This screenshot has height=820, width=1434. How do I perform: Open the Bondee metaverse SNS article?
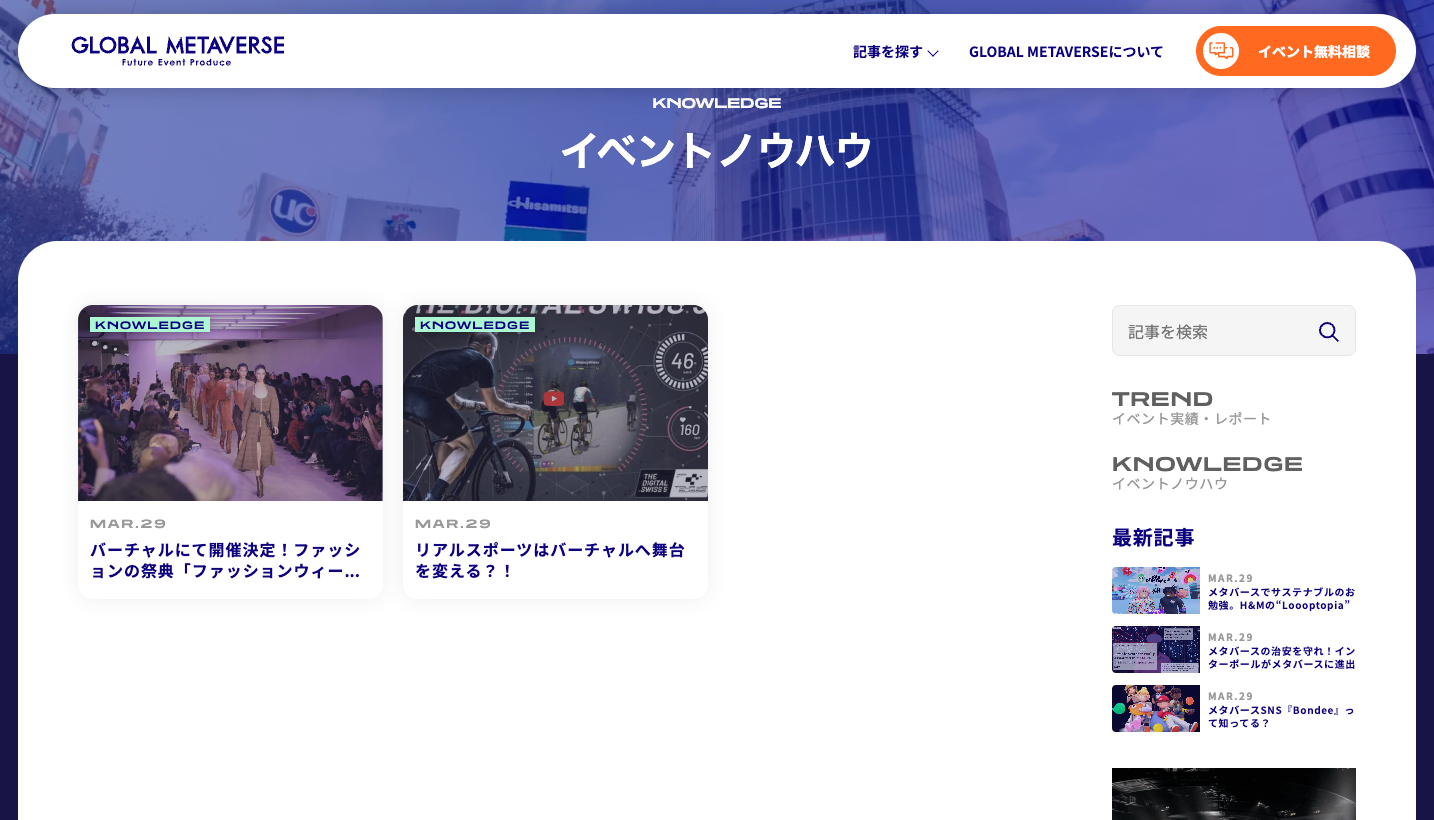coord(1281,715)
